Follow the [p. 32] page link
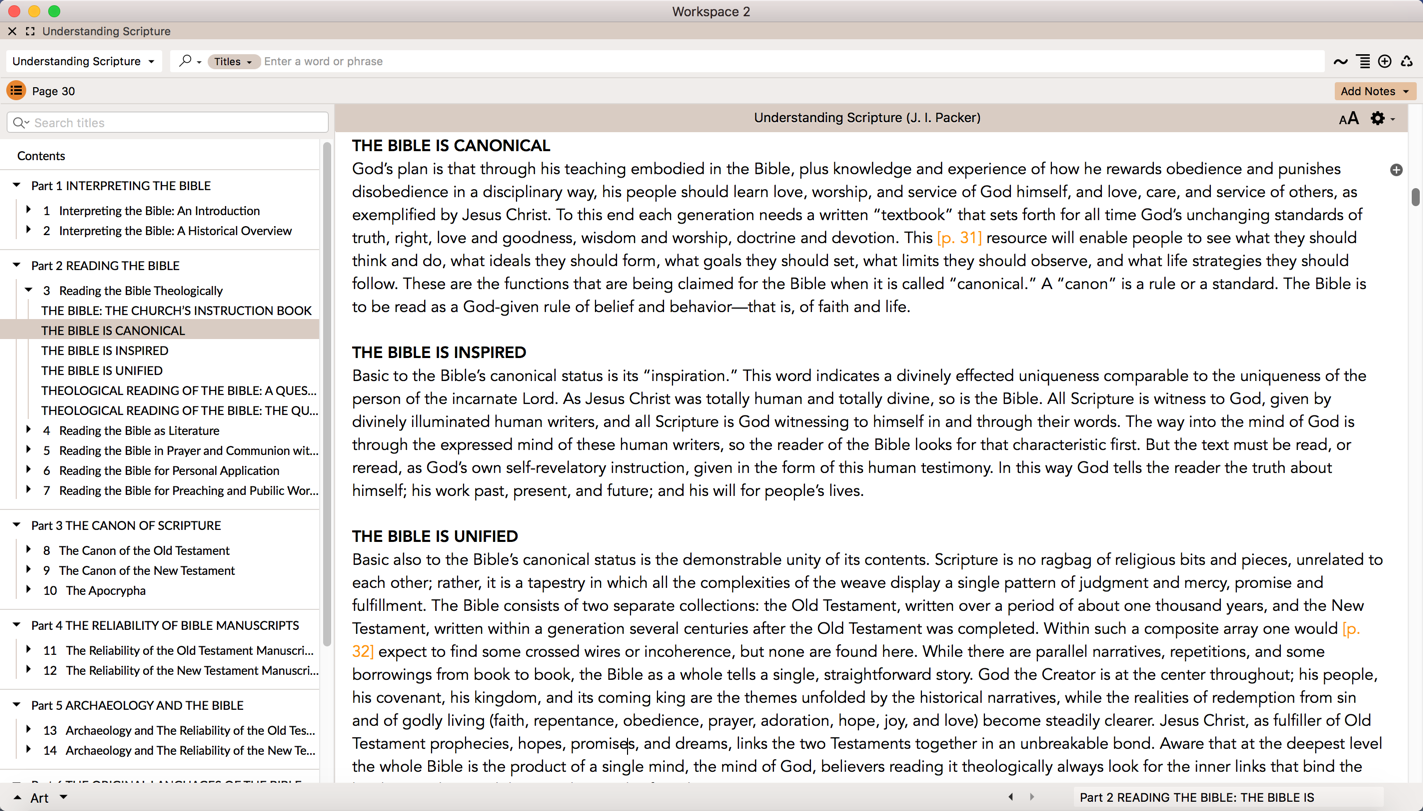Viewport: 1423px width, 811px height. pos(363,652)
